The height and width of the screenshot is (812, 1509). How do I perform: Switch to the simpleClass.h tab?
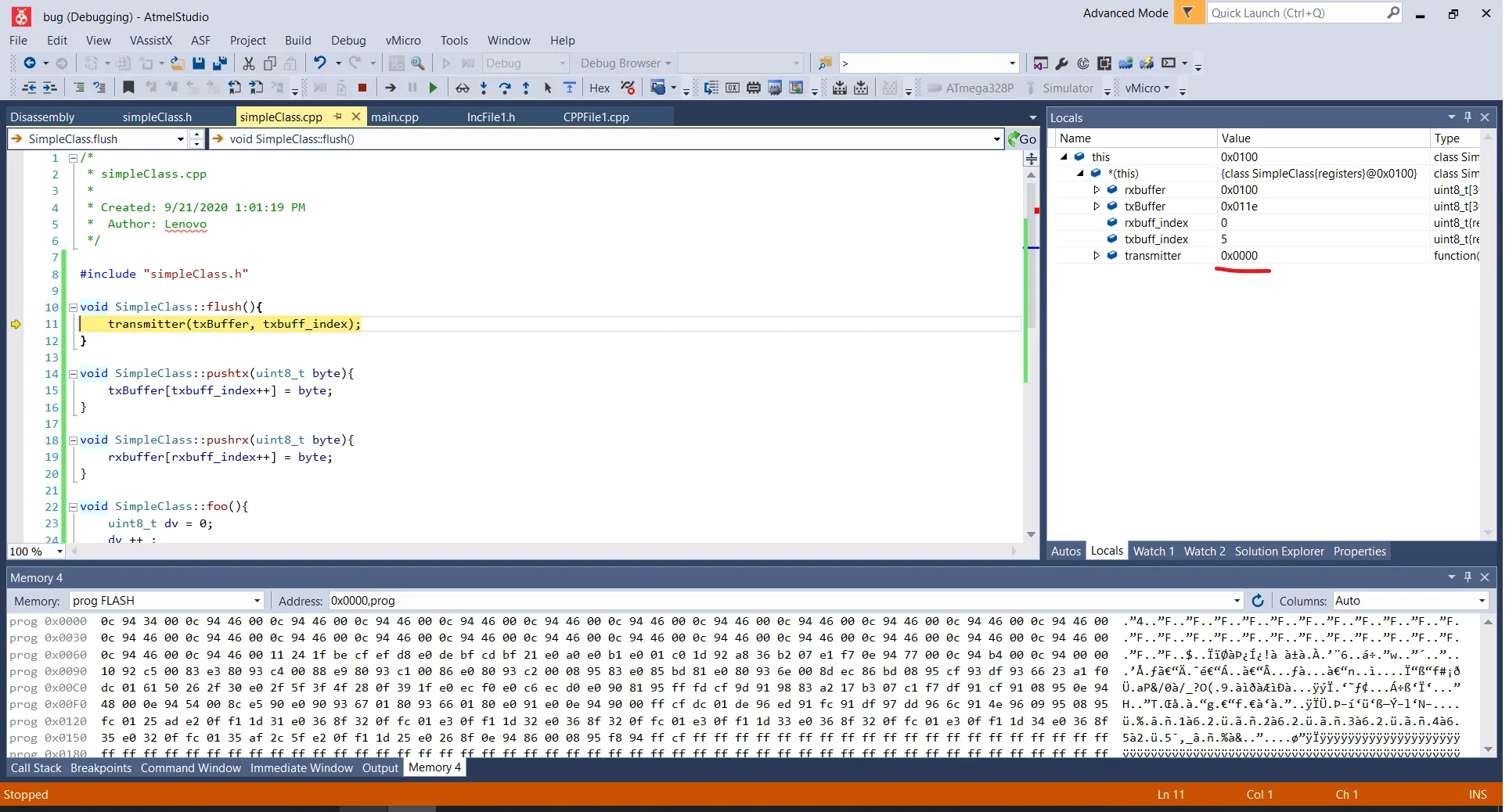[x=157, y=117]
